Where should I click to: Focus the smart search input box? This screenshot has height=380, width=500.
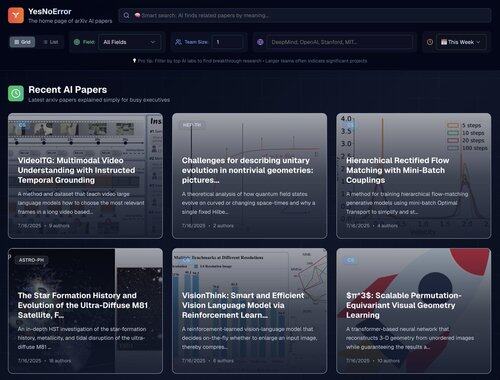305,15
